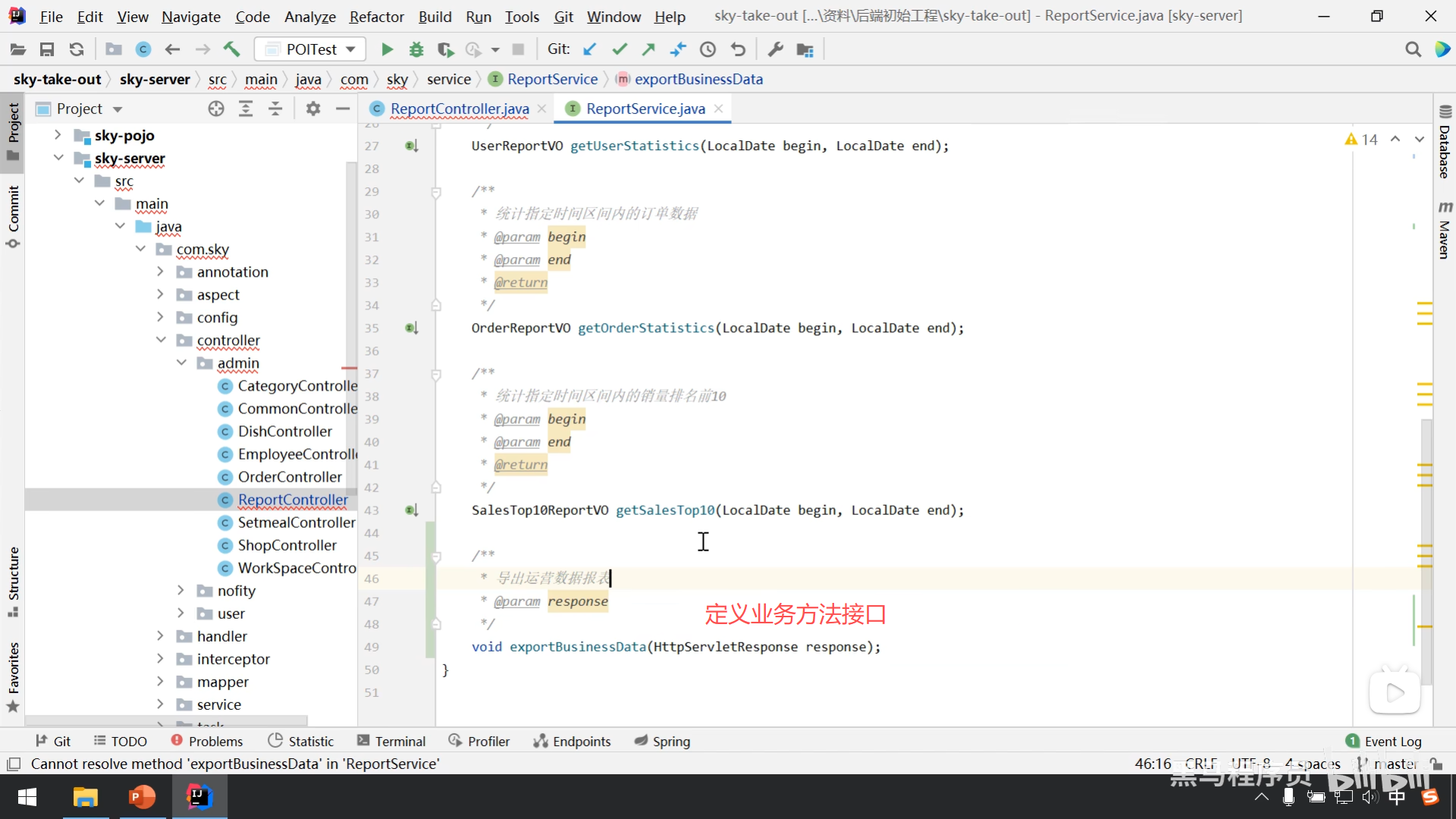Collapse the admin folder in tree
This screenshot has height=819, width=1456.
(181, 363)
